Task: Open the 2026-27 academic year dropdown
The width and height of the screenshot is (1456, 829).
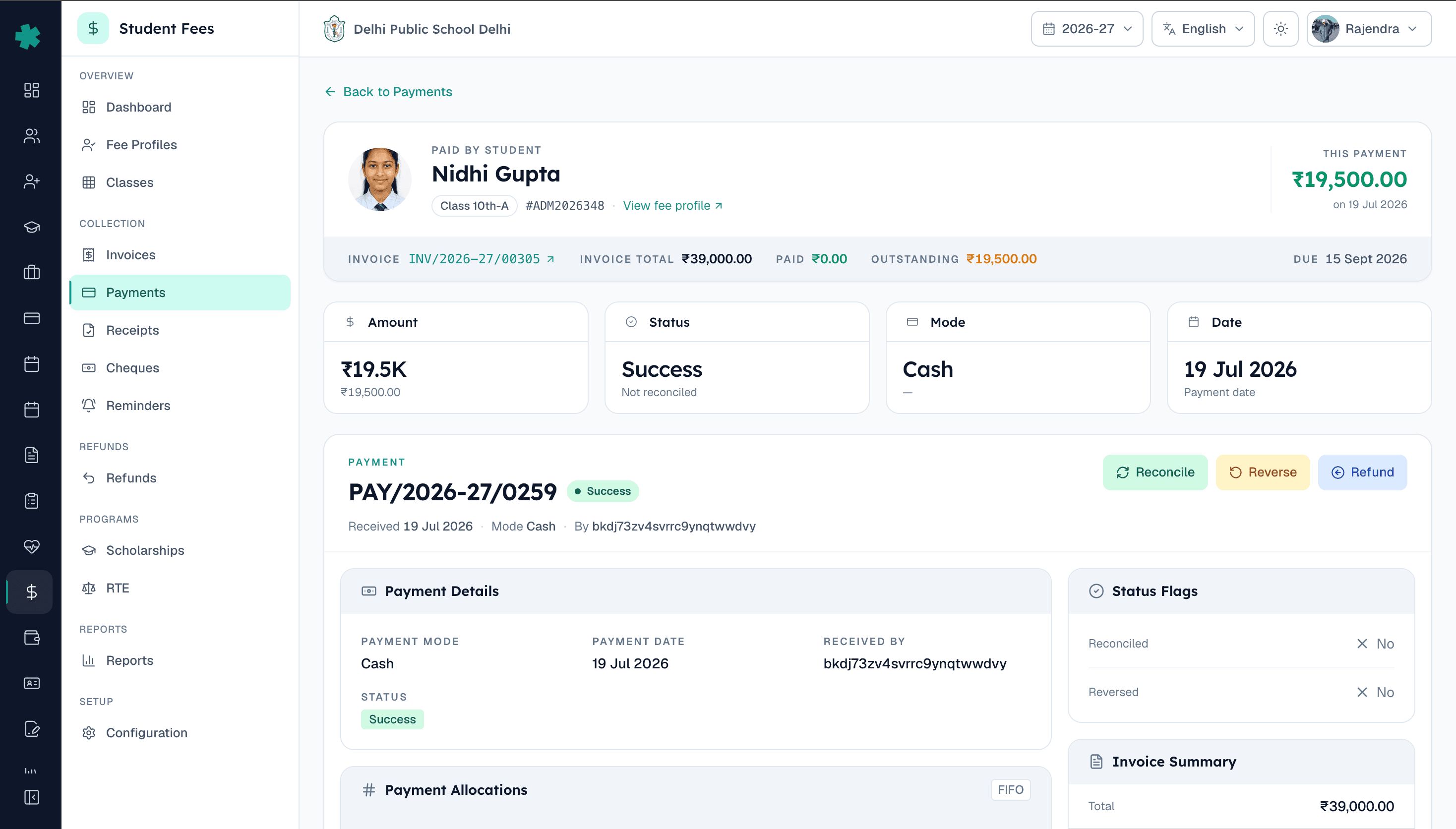Action: point(1087,28)
